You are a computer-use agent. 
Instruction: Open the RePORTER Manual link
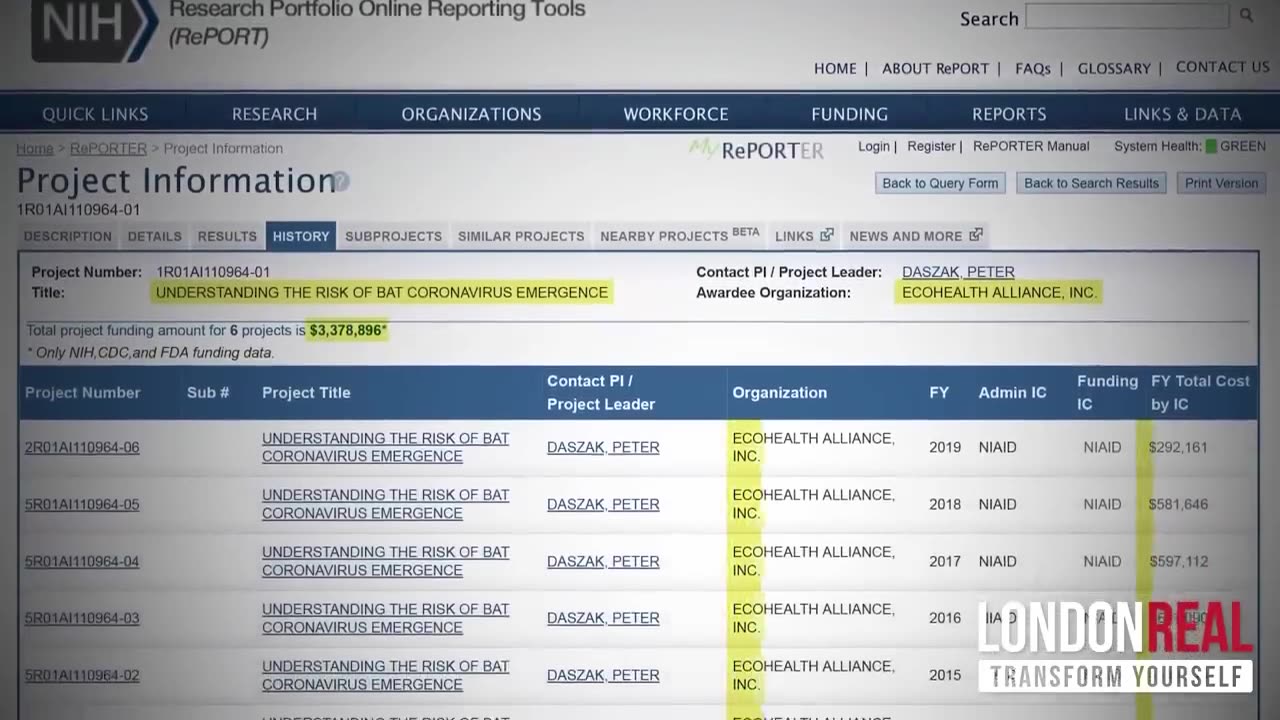click(1031, 146)
